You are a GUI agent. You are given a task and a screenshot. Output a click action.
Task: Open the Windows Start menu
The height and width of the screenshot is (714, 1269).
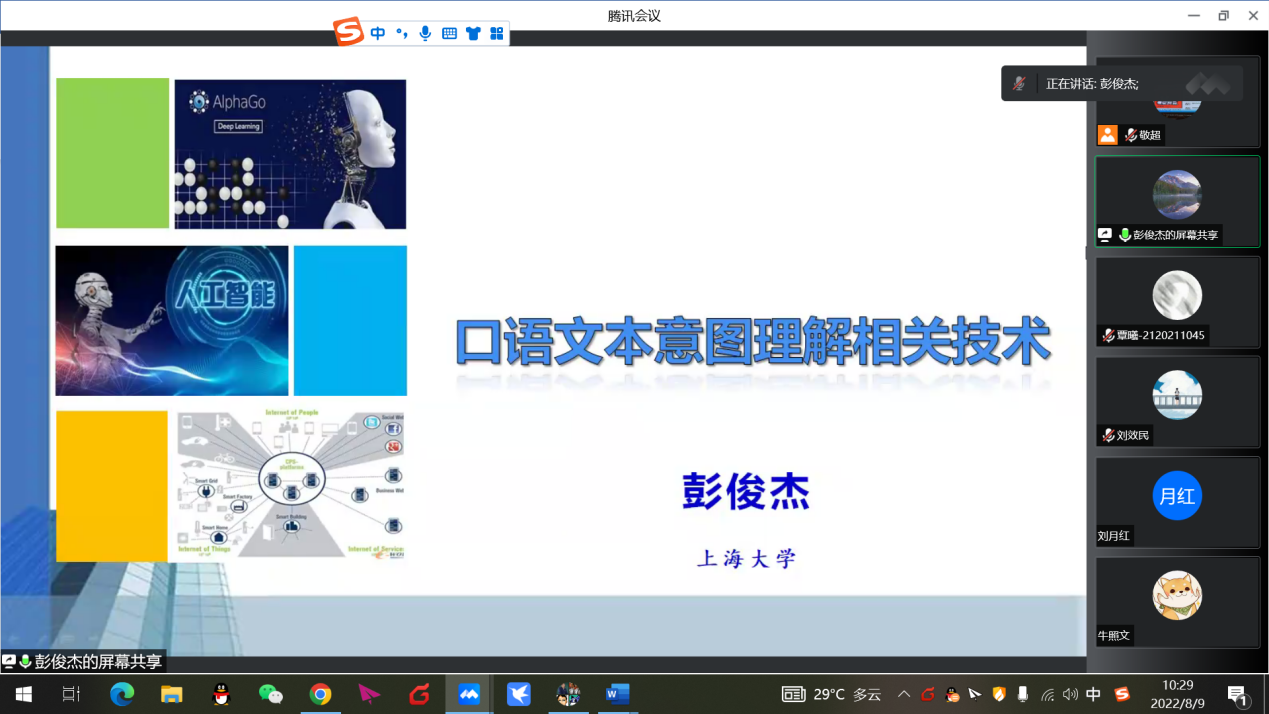[x=23, y=694]
